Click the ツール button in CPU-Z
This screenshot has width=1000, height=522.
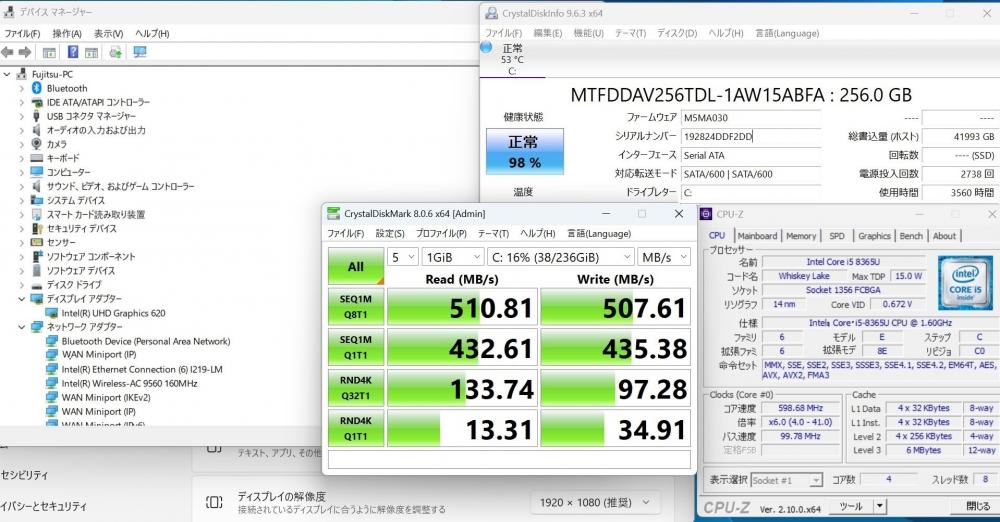[x=851, y=506]
